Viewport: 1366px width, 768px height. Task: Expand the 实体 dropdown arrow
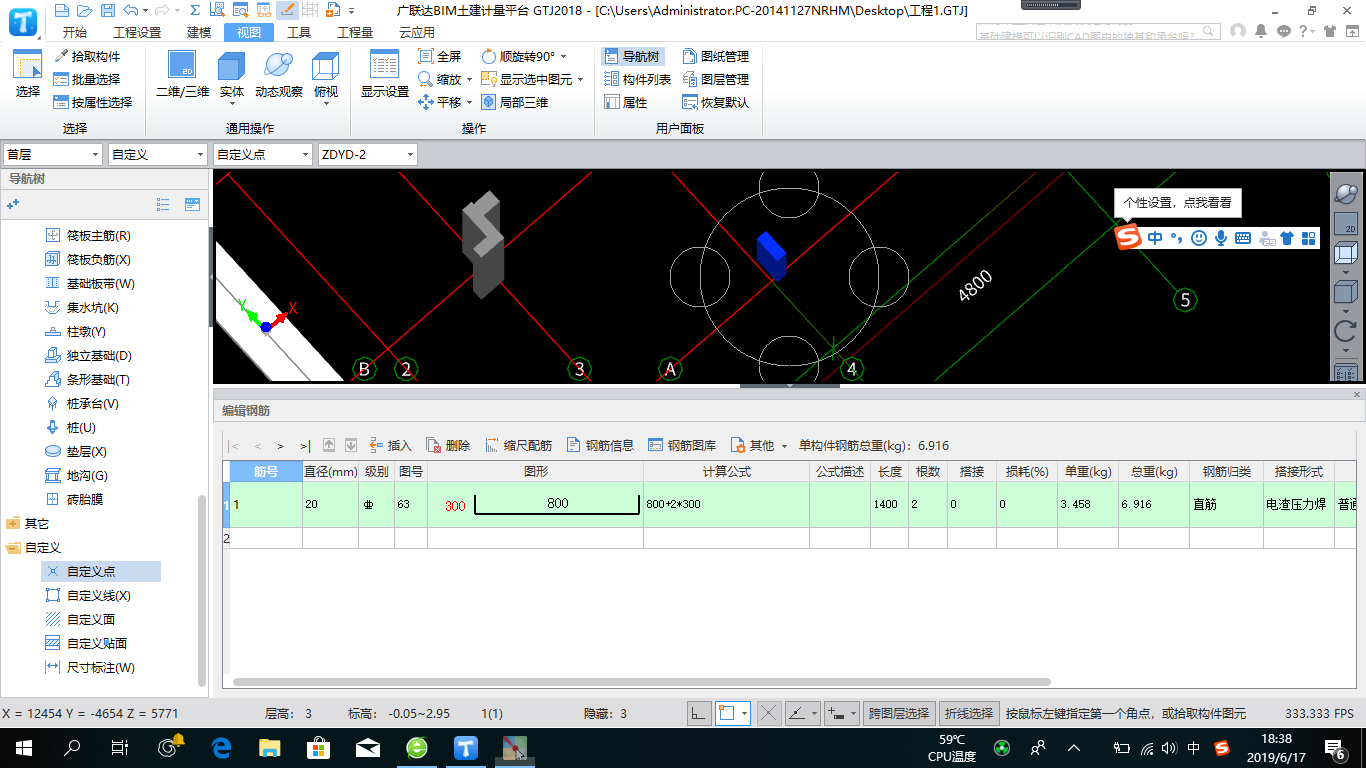pyautogui.click(x=231, y=104)
